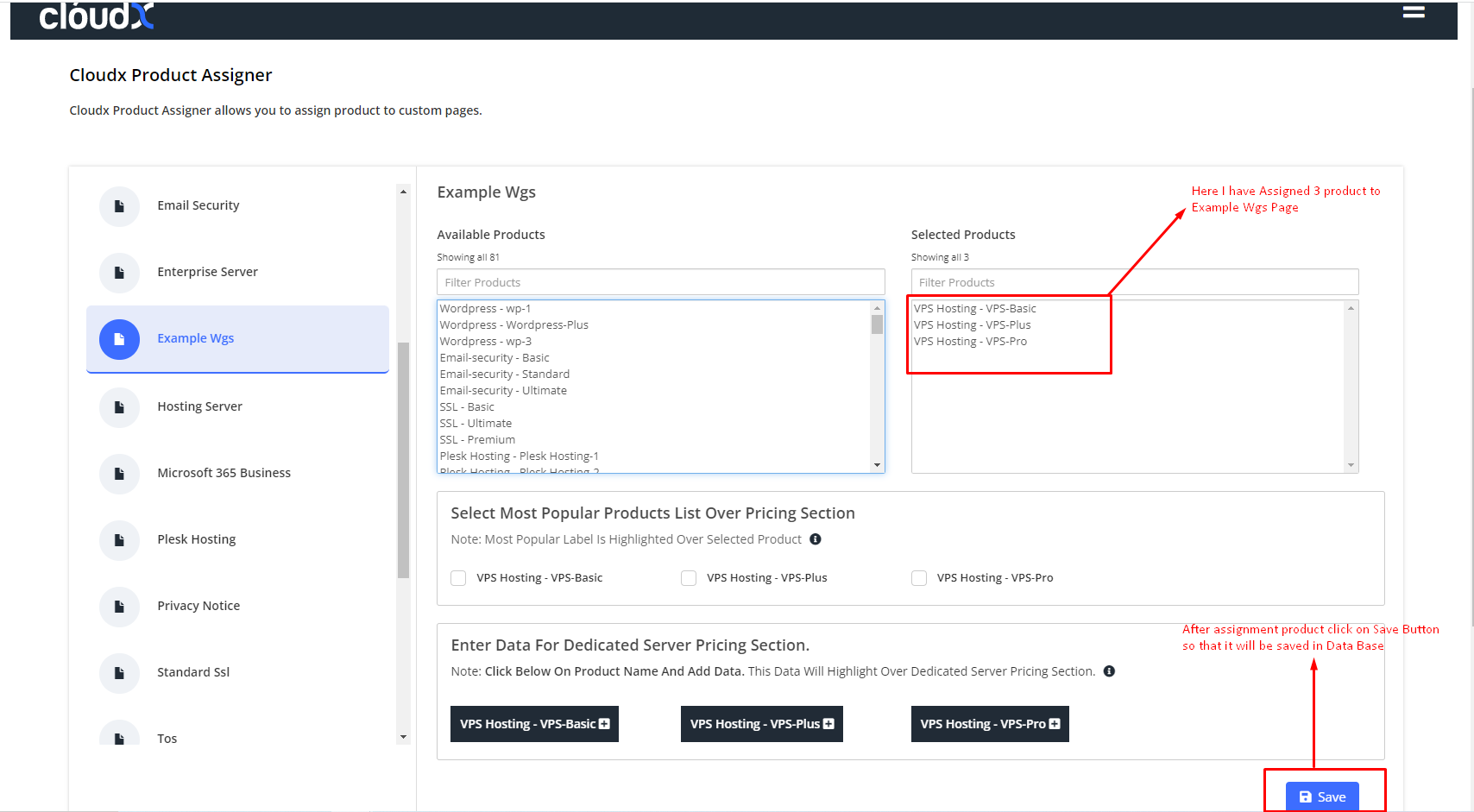Save the product assignment
This screenshot has width=1474, height=812.
[x=1322, y=796]
